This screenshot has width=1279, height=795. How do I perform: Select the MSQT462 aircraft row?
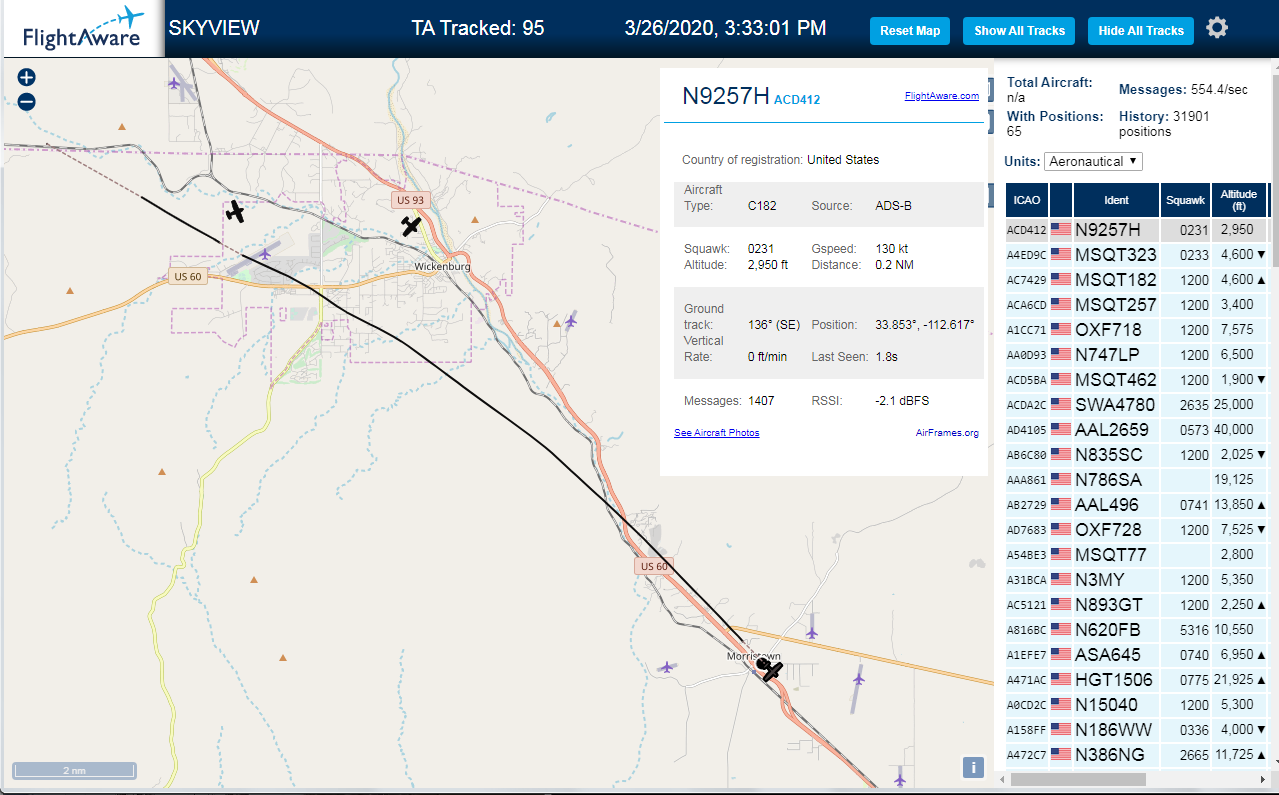1136,380
